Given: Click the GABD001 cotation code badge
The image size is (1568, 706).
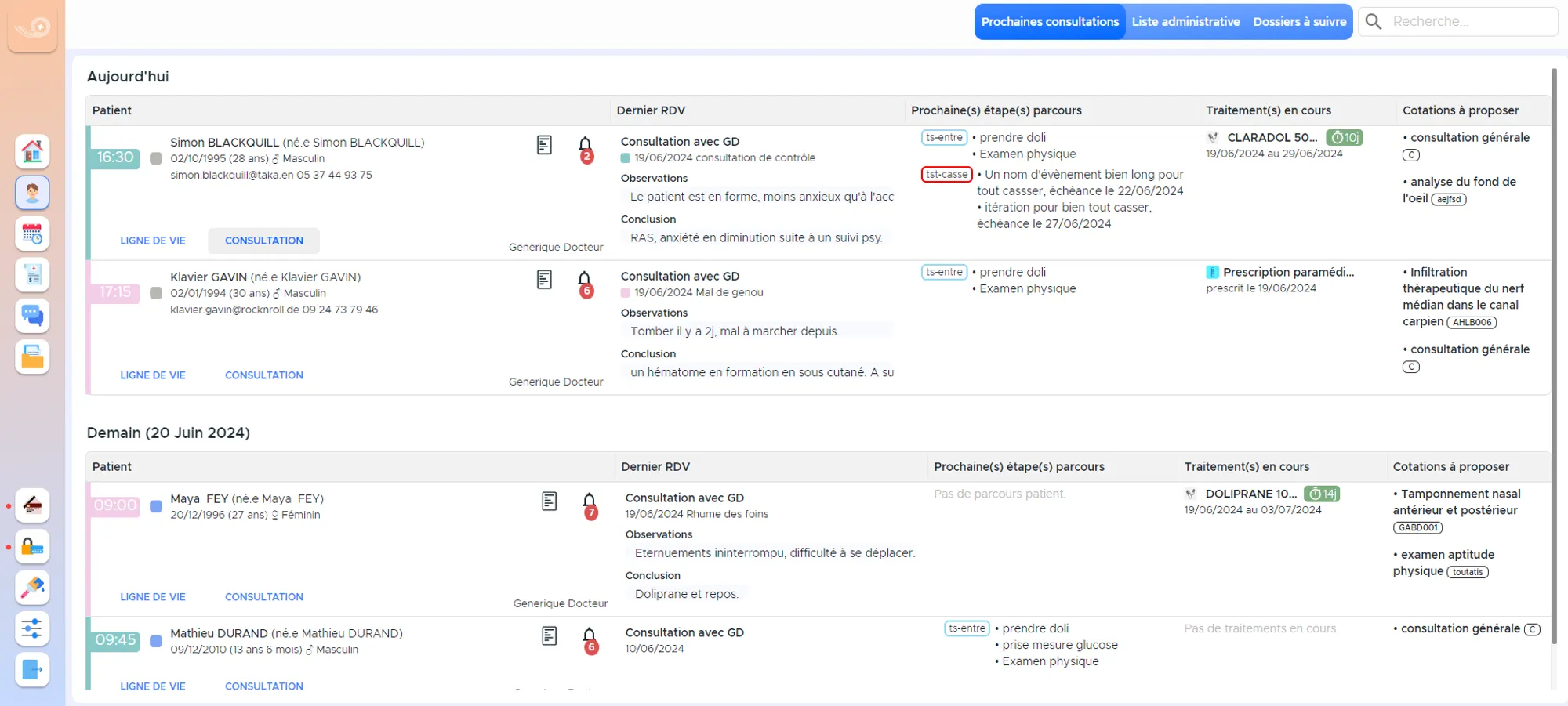Looking at the screenshot, I should coord(1418,528).
